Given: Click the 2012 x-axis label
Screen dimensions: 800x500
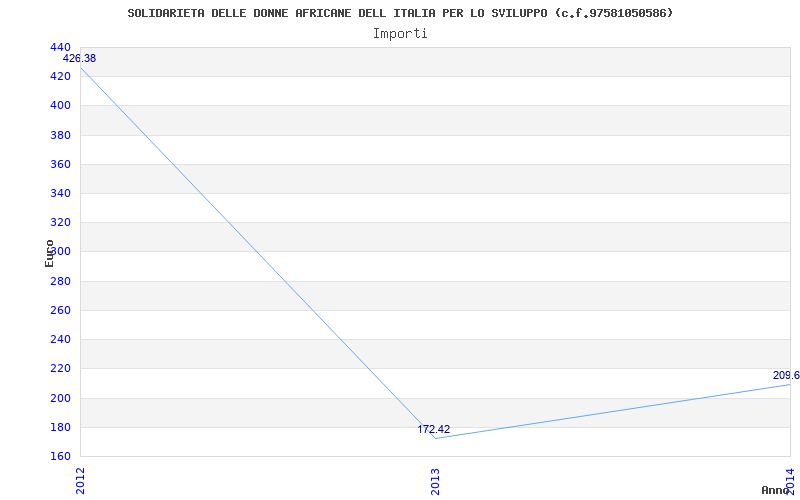Looking at the screenshot, I should pyautogui.click(x=80, y=481).
